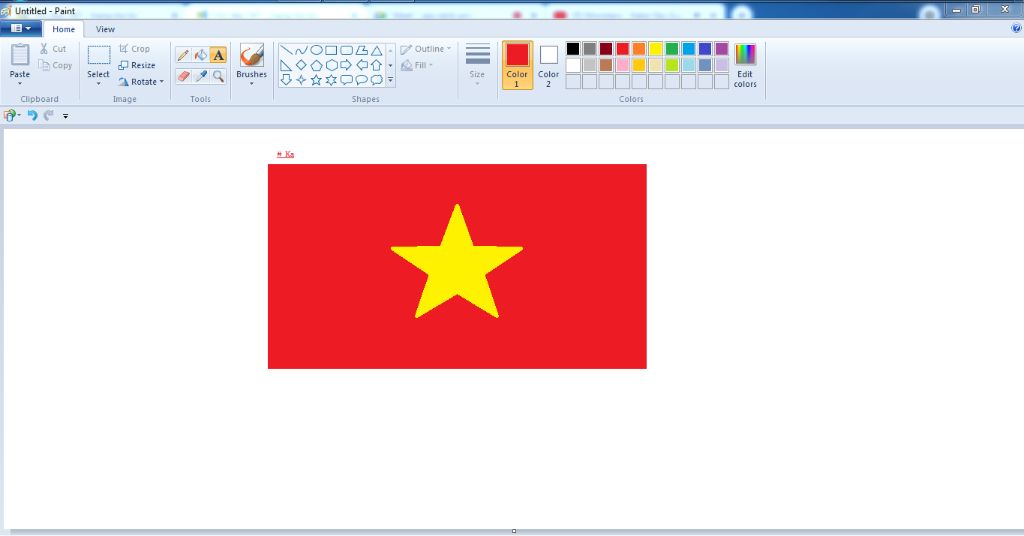The height and width of the screenshot is (536, 1024).
Task: Open the Paint file menu button
Action: coord(21,29)
